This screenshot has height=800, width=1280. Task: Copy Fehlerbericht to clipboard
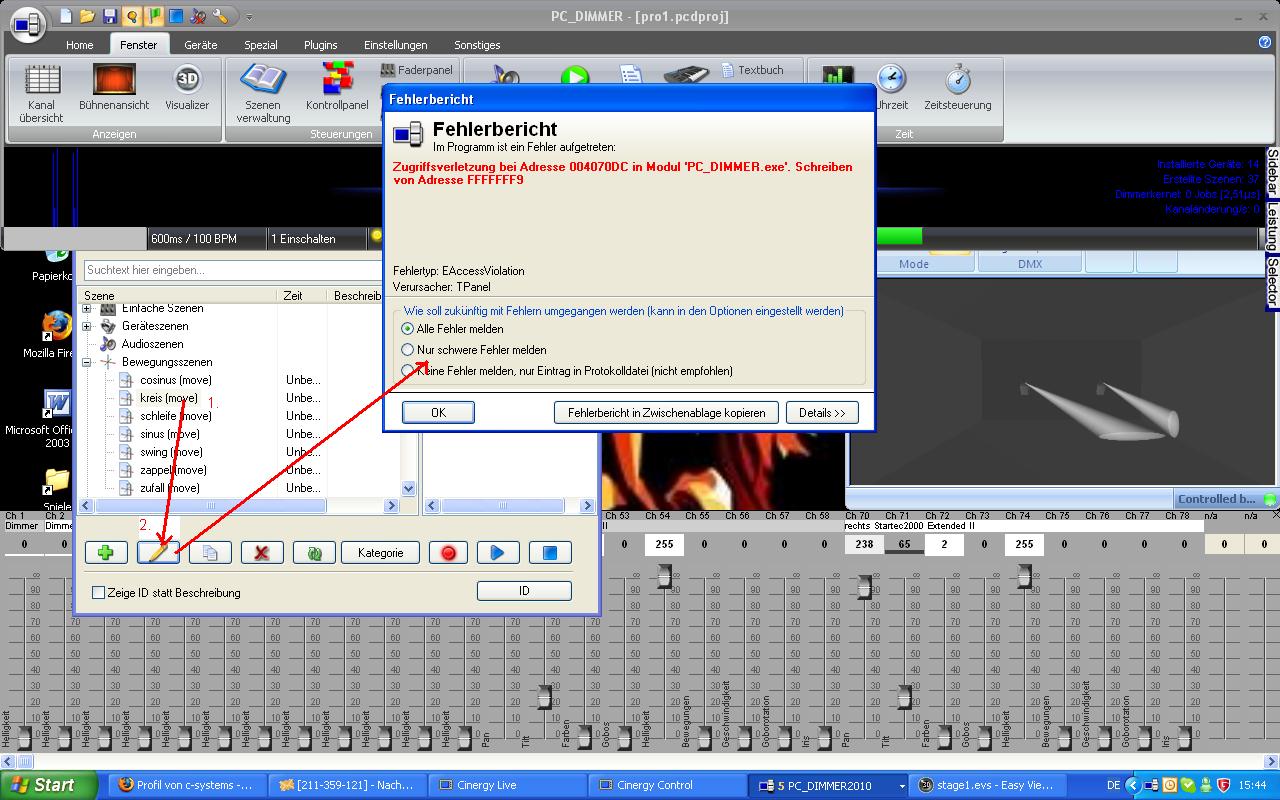tap(666, 412)
